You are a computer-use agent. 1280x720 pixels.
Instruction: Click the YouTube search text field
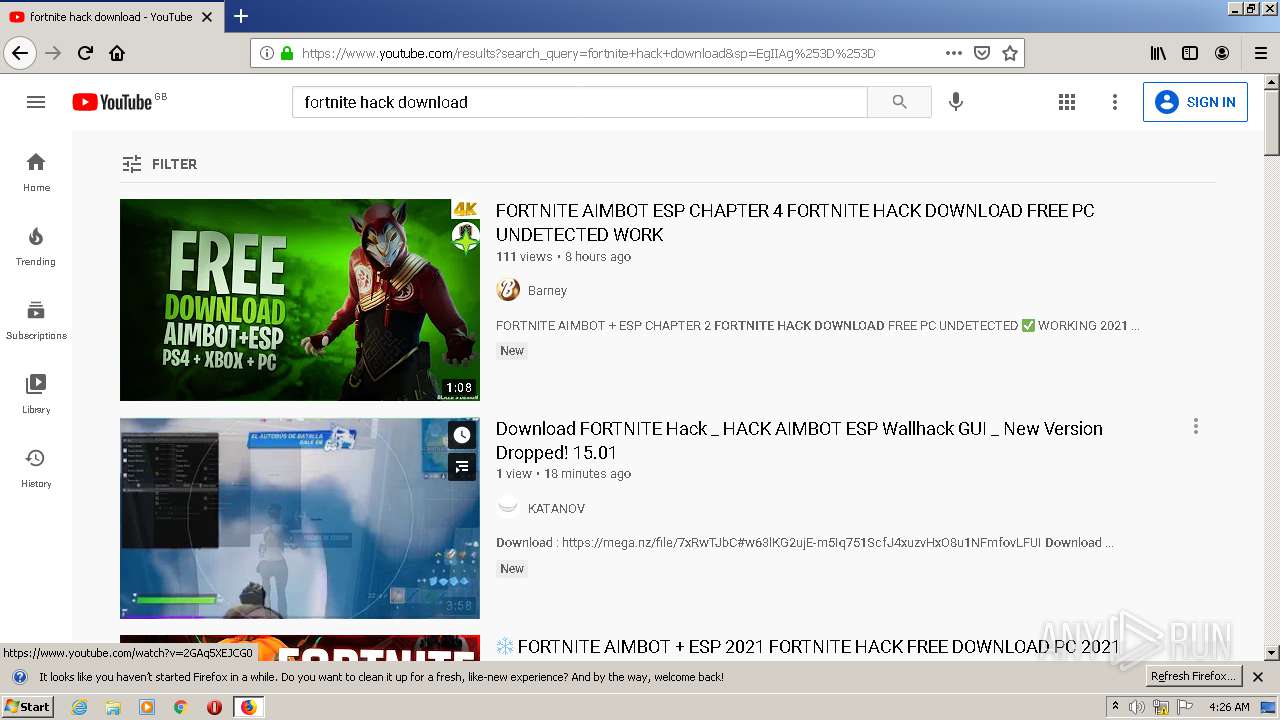(580, 102)
